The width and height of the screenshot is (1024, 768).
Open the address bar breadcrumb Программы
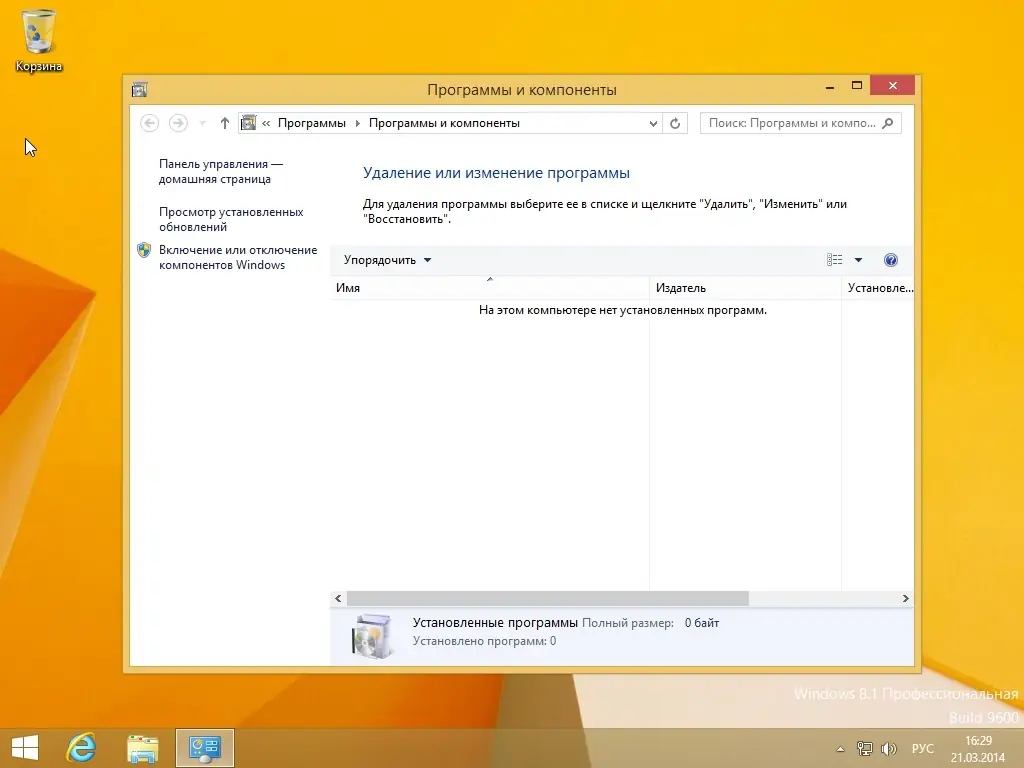tap(311, 122)
